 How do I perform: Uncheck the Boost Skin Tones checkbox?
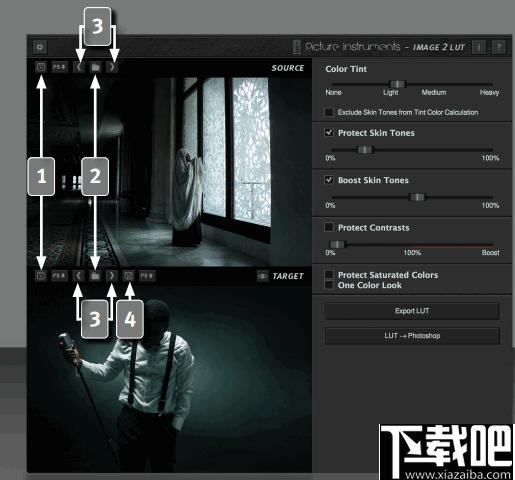tap(329, 180)
